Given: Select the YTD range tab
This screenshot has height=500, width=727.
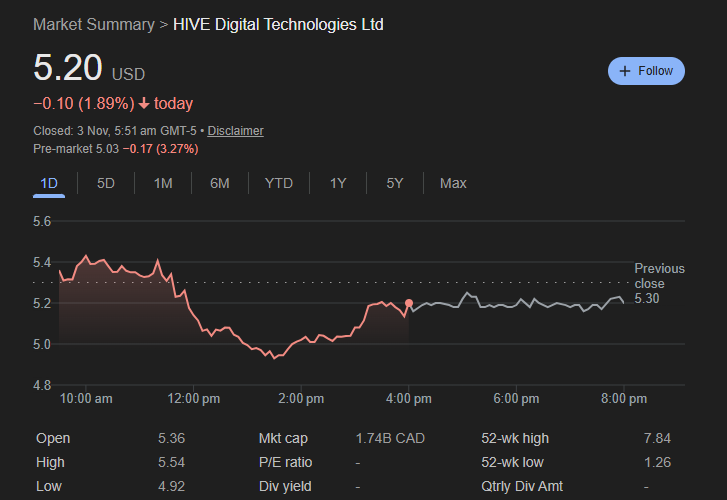Looking at the screenshot, I should [279, 183].
